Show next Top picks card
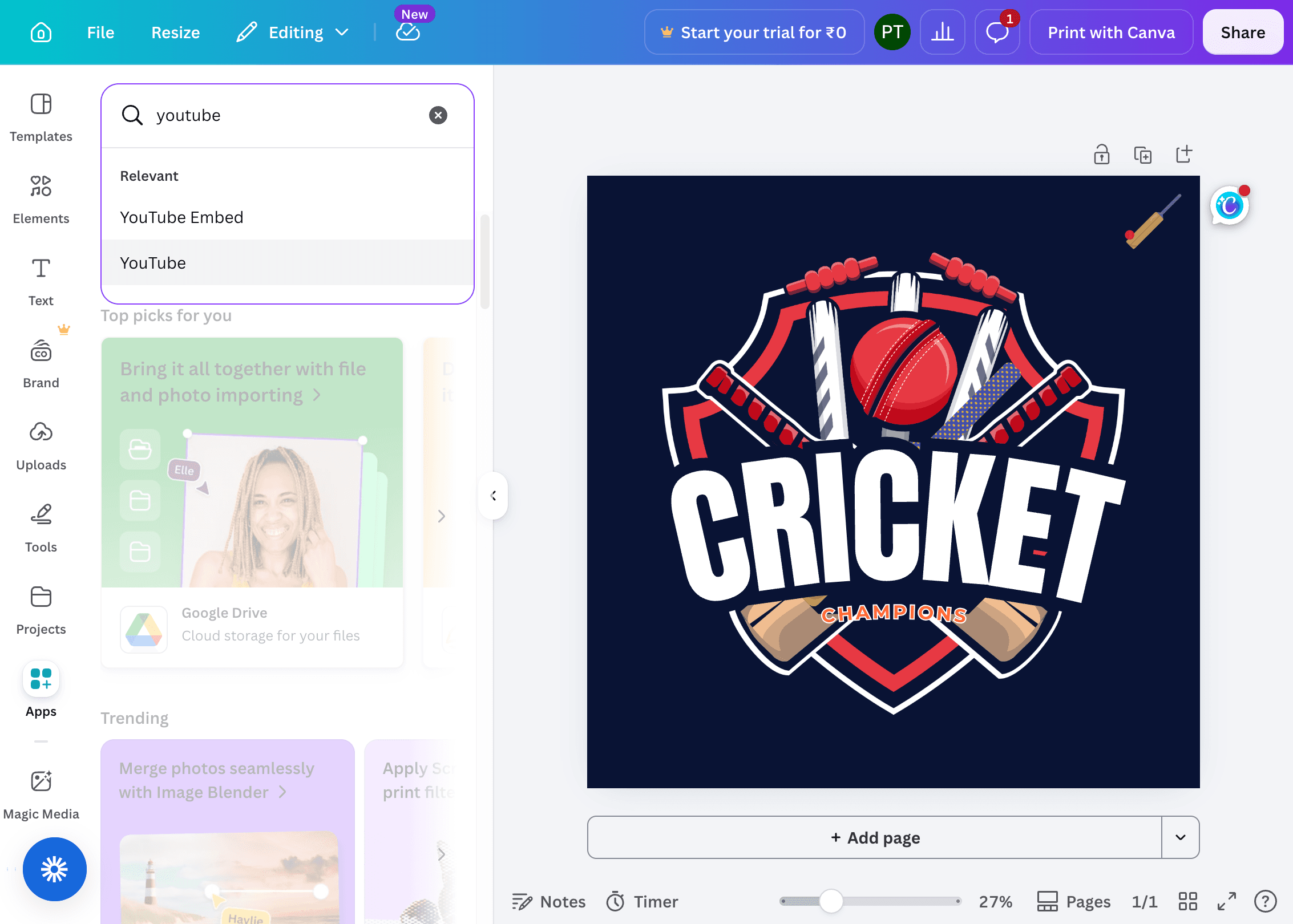This screenshot has width=1293, height=924. point(441,516)
